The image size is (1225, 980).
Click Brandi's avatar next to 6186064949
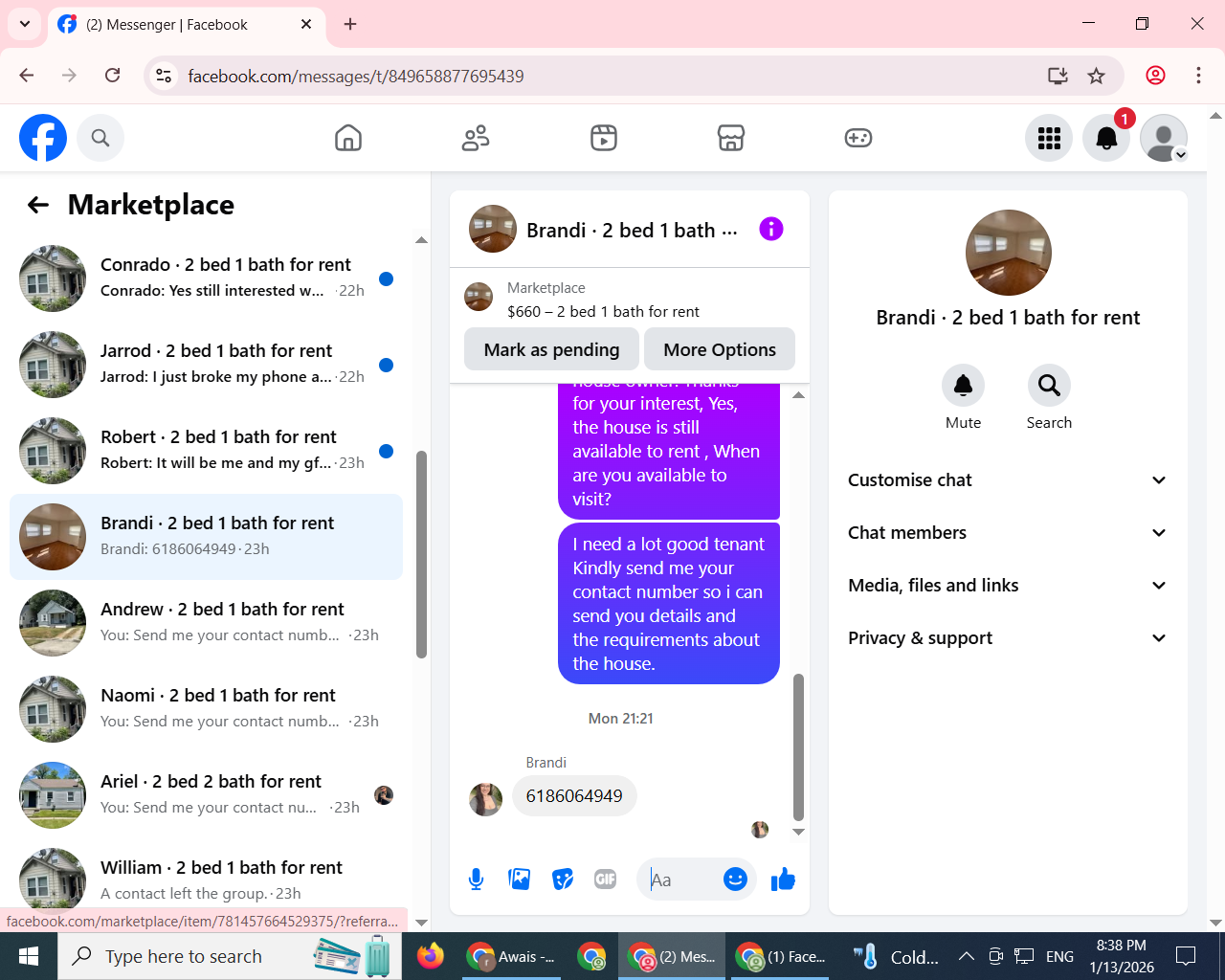[x=485, y=799]
